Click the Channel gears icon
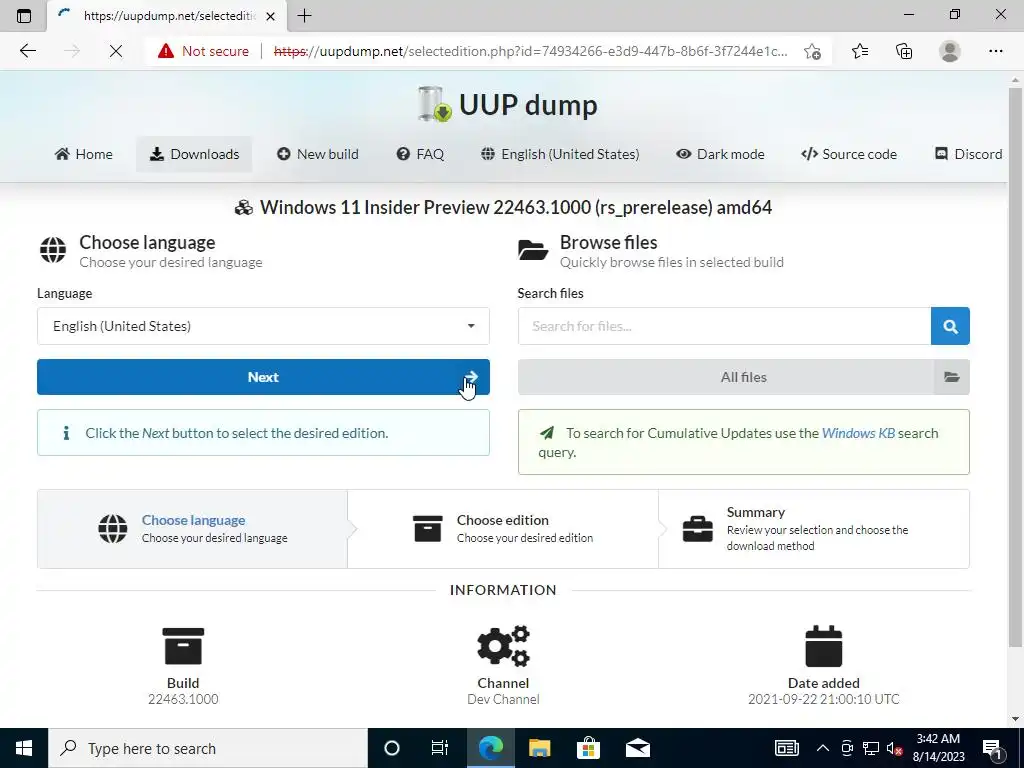 503,646
